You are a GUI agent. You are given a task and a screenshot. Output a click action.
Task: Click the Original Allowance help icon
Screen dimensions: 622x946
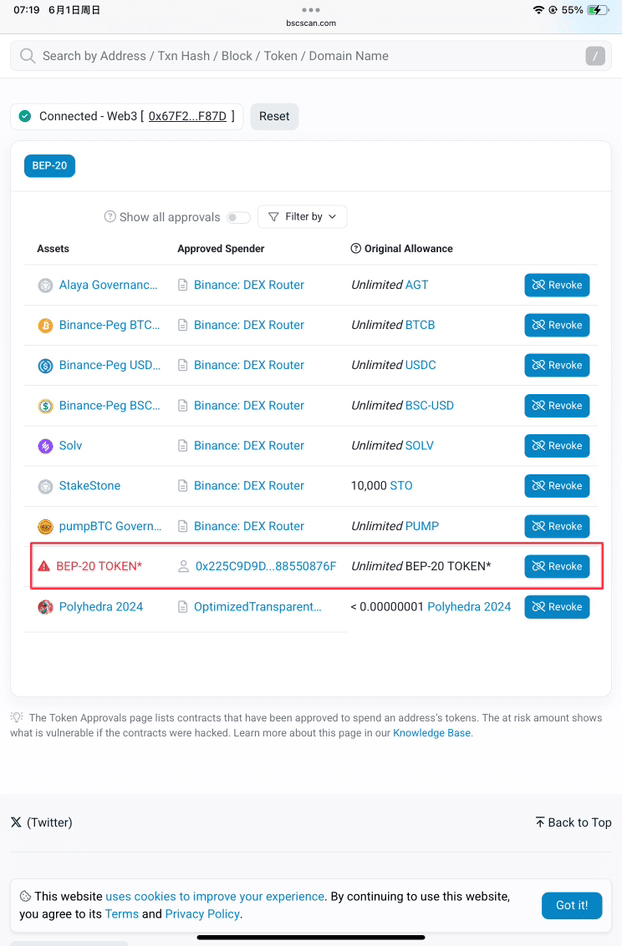point(356,249)
